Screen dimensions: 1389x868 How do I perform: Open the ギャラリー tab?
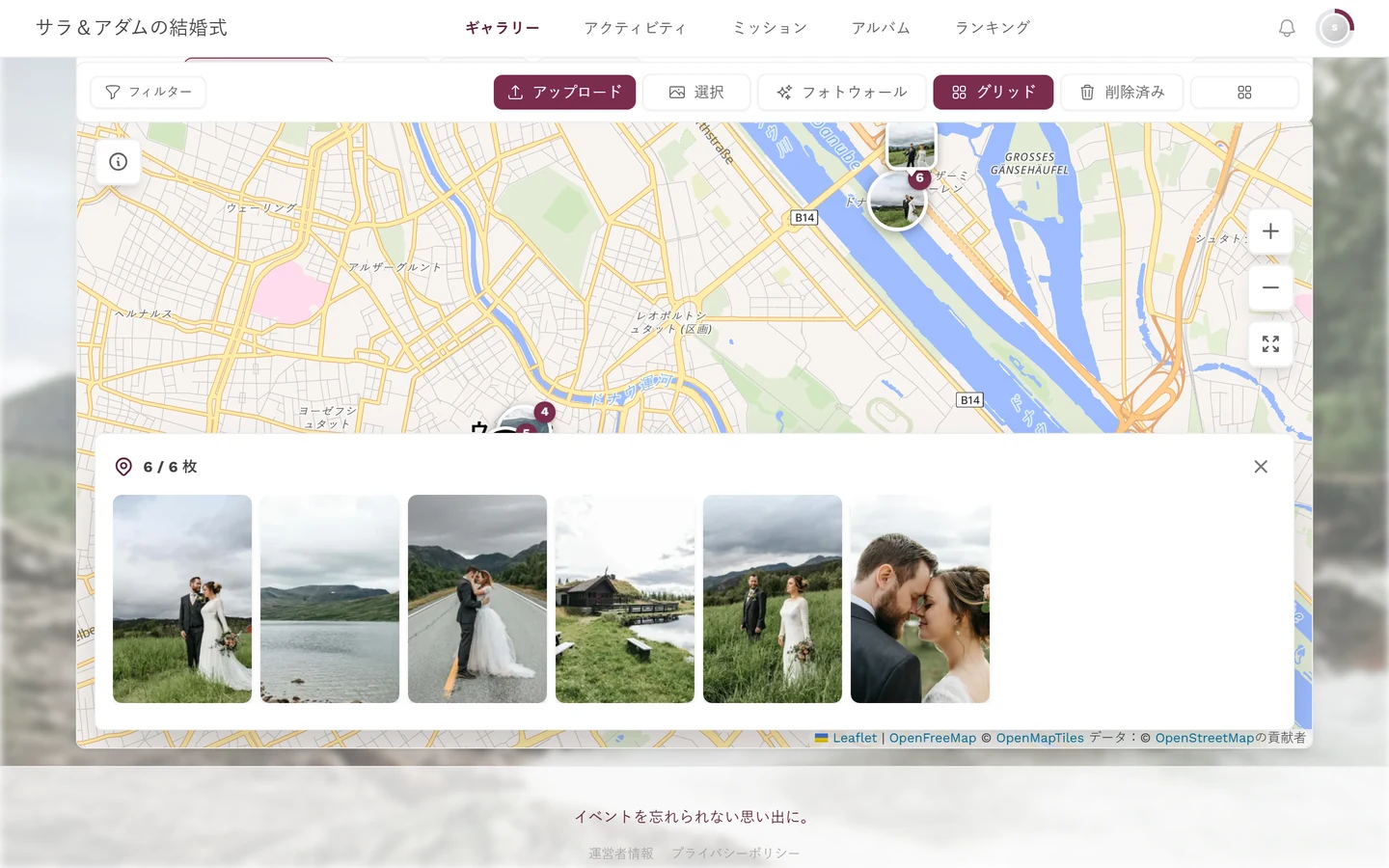tap(503, 28)
